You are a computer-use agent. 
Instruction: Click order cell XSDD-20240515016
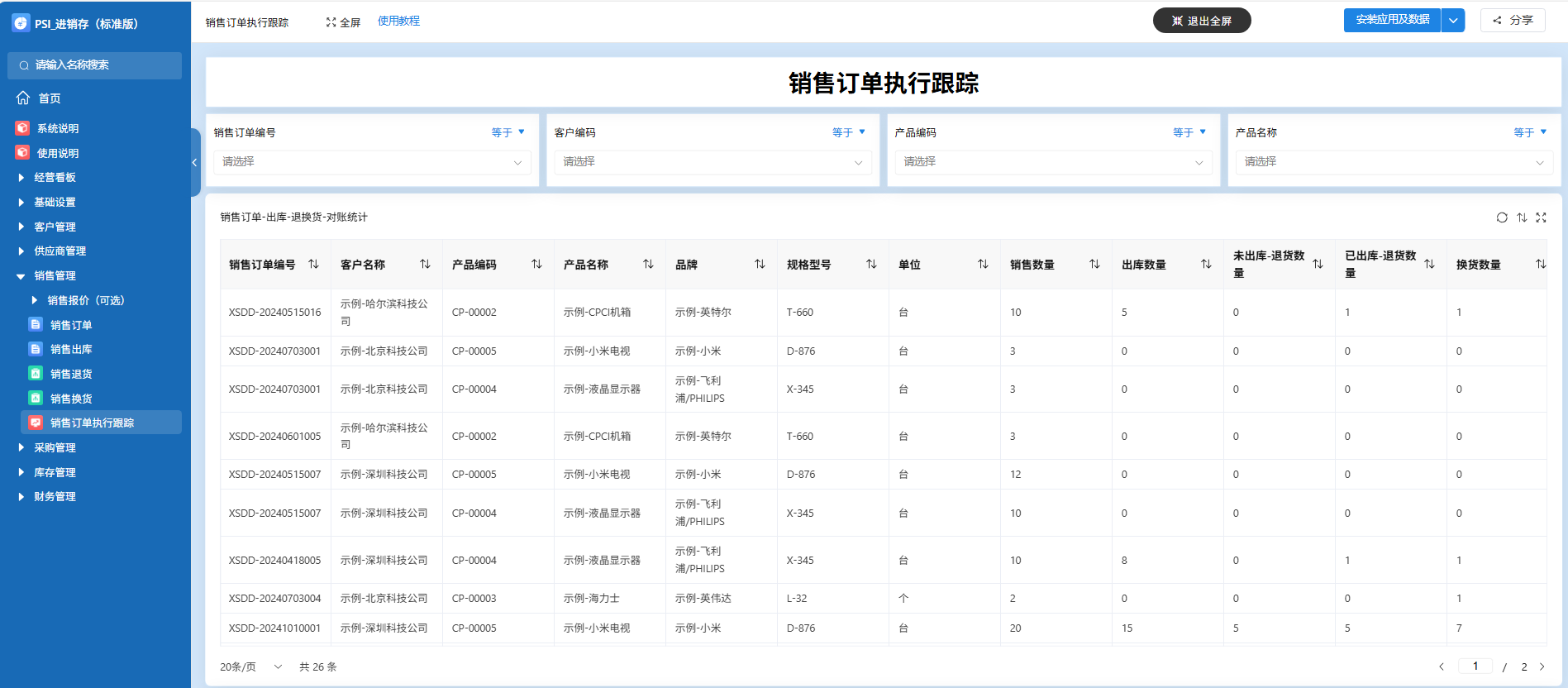(274, 313)
